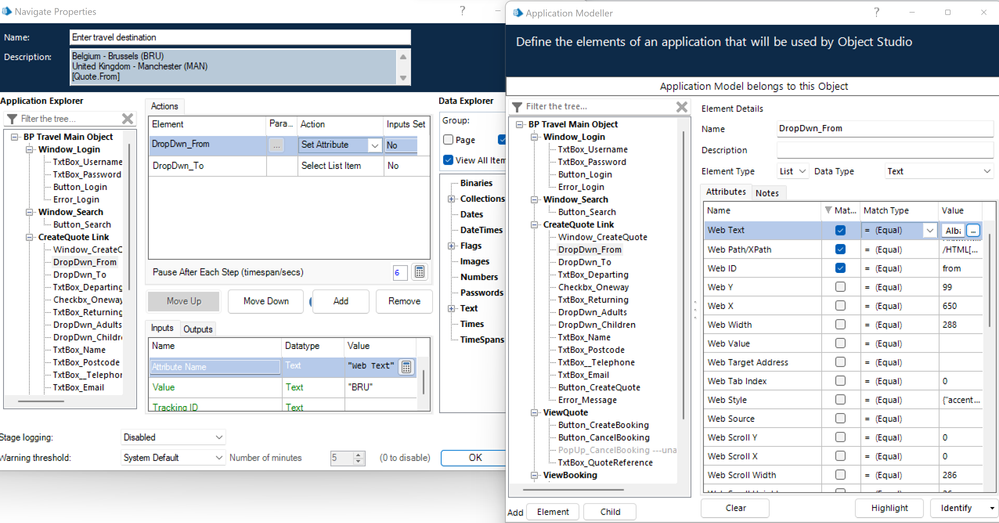Click ellipsis button in Web Text value
This screenshot has height=523, width=999.
973,230
